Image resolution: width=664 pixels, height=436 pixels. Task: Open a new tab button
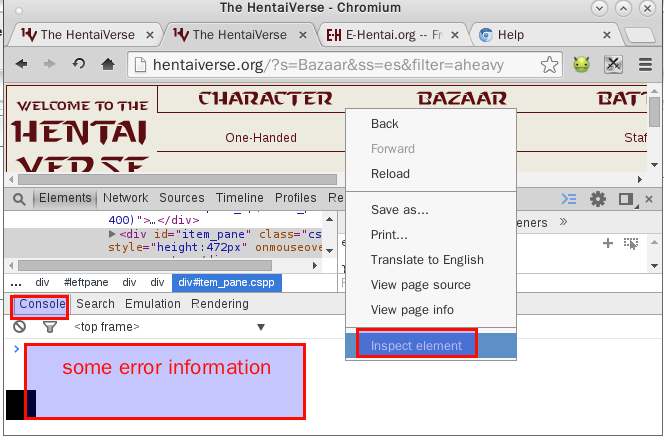[x=640, y=36]
